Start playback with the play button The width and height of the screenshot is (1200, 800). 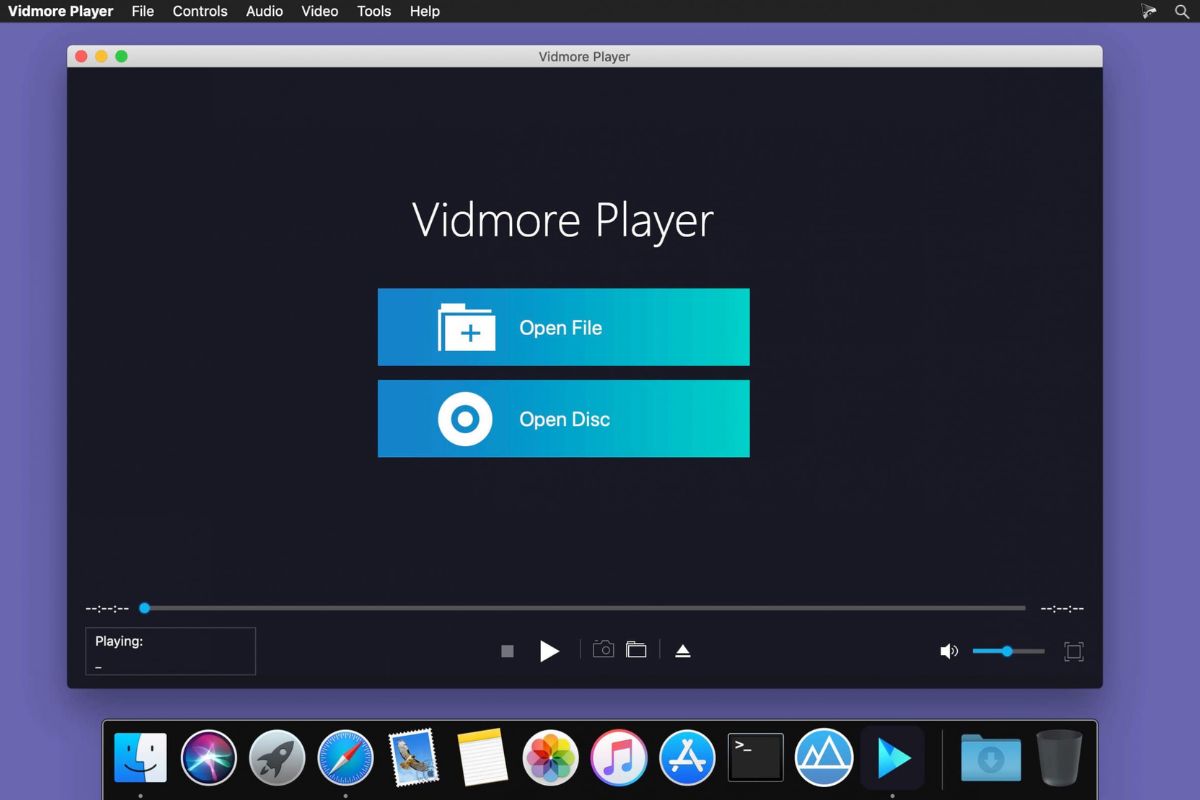[549, 651]
